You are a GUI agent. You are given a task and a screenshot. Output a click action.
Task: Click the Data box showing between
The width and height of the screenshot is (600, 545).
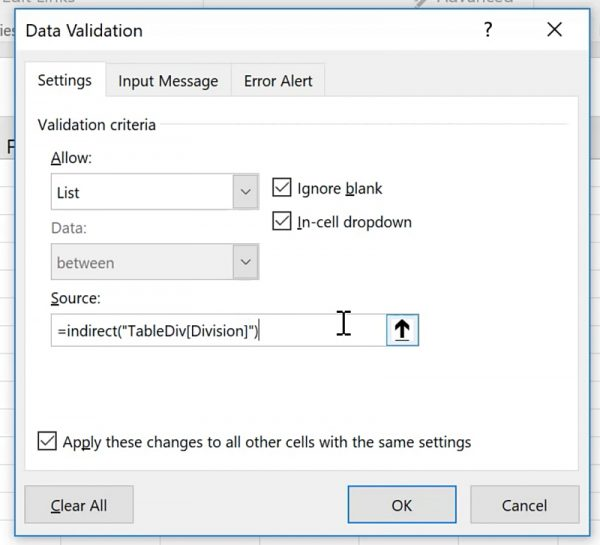(x=141, y=263)
